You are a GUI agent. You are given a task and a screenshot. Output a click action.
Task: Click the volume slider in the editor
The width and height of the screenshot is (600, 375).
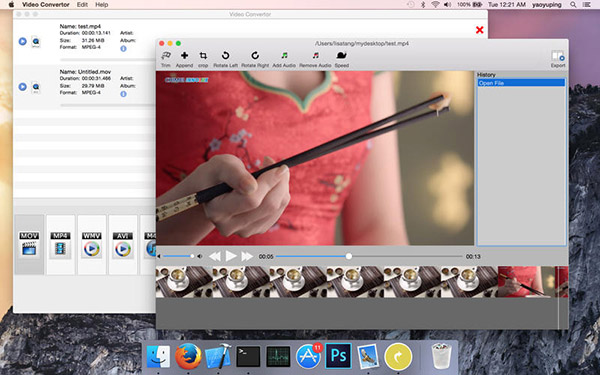point(178,256)
